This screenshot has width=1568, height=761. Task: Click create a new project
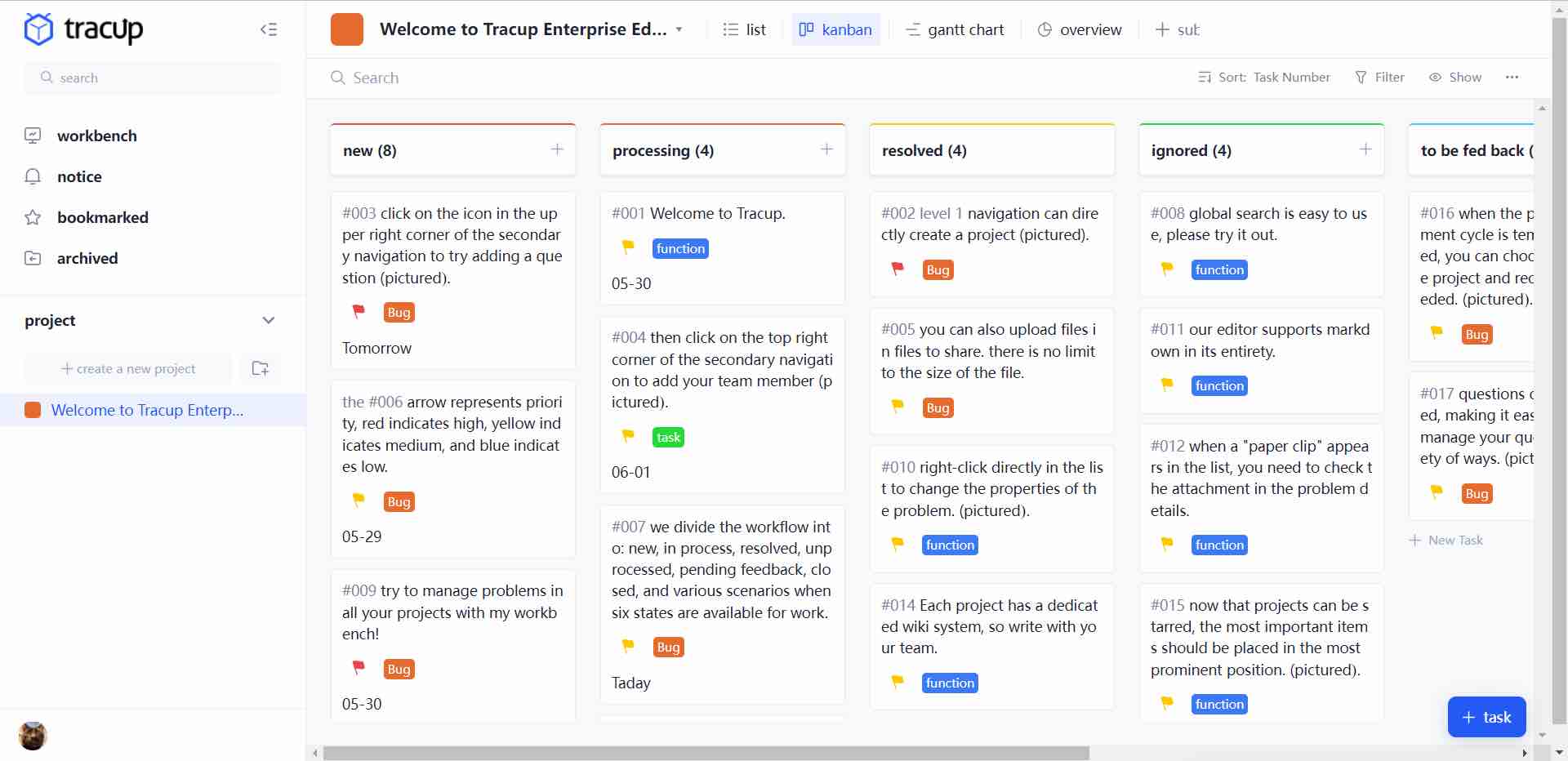click(128, 368)
